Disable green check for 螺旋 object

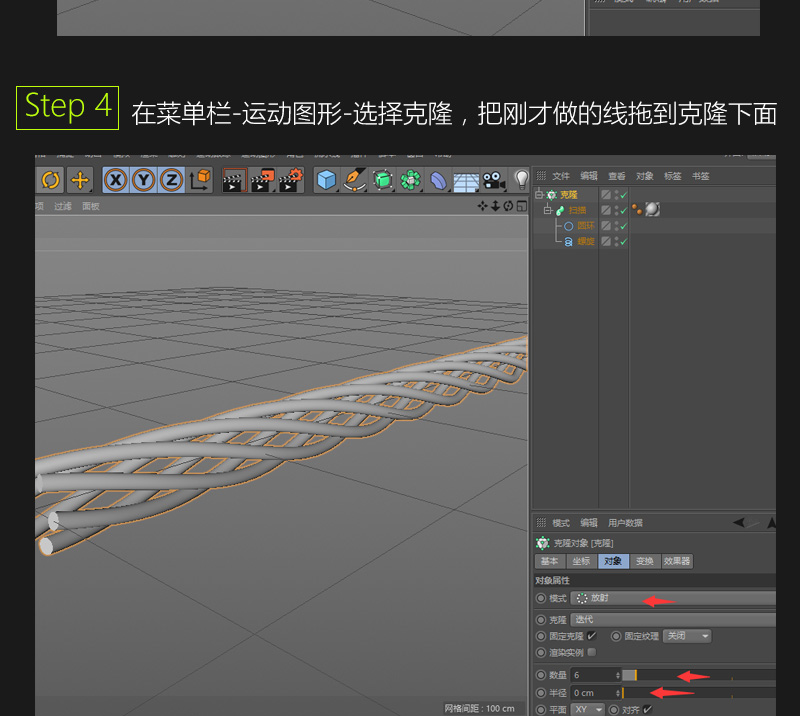[623, 241]
